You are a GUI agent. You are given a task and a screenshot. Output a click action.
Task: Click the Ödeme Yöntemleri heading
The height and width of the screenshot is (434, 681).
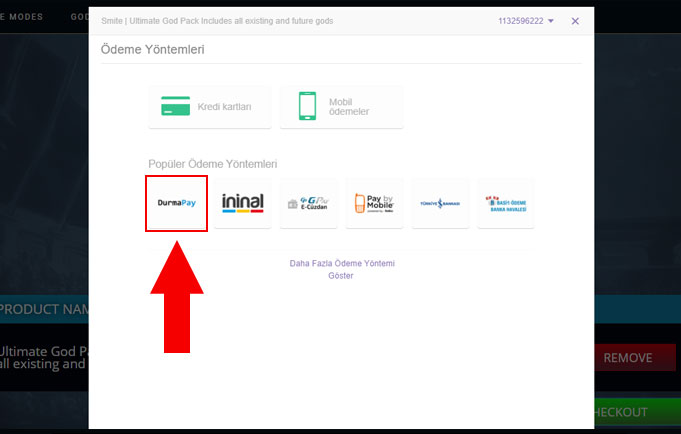153,49
